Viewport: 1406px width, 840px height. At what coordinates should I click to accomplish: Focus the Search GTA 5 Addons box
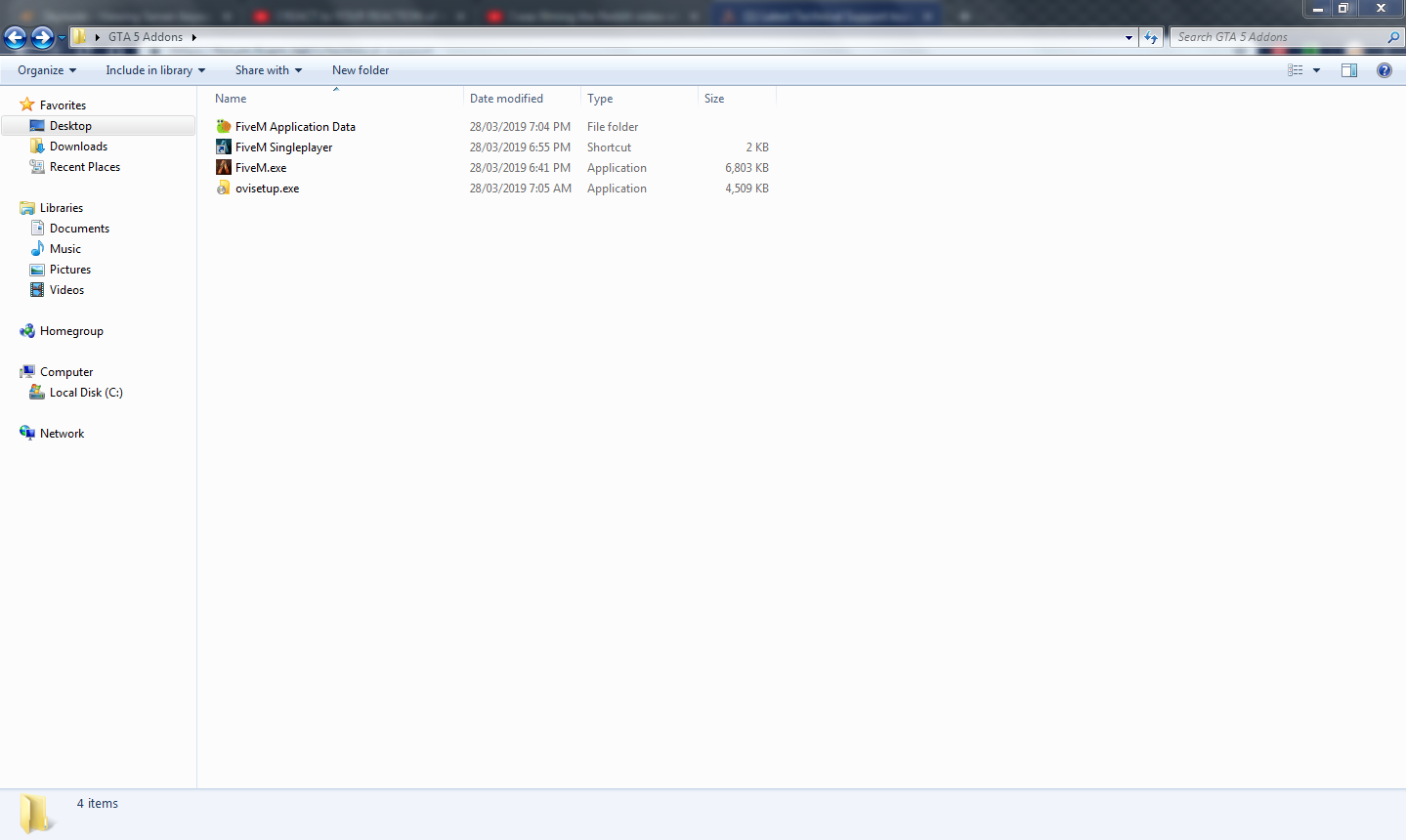point(1278,37)
